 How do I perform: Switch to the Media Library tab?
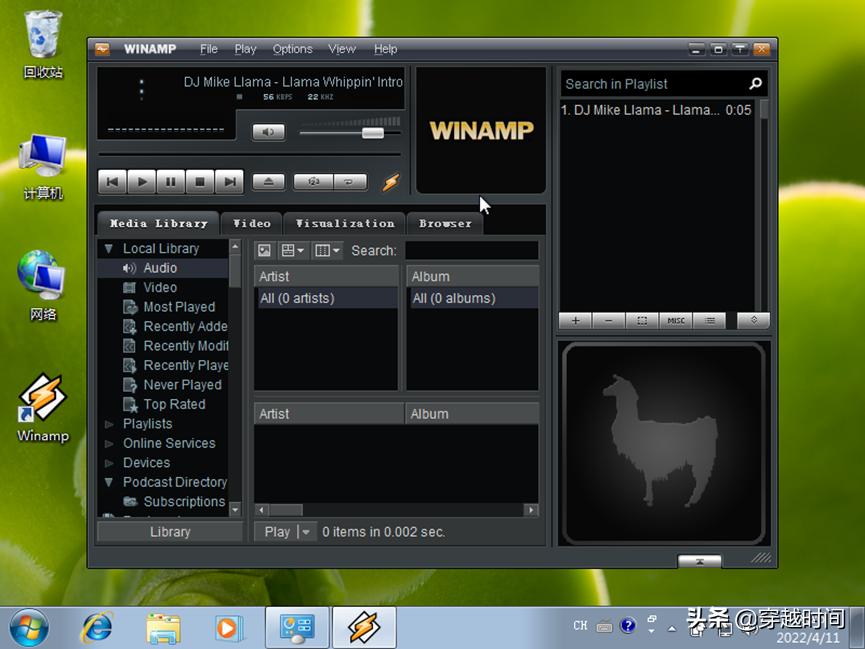(159, 224)
